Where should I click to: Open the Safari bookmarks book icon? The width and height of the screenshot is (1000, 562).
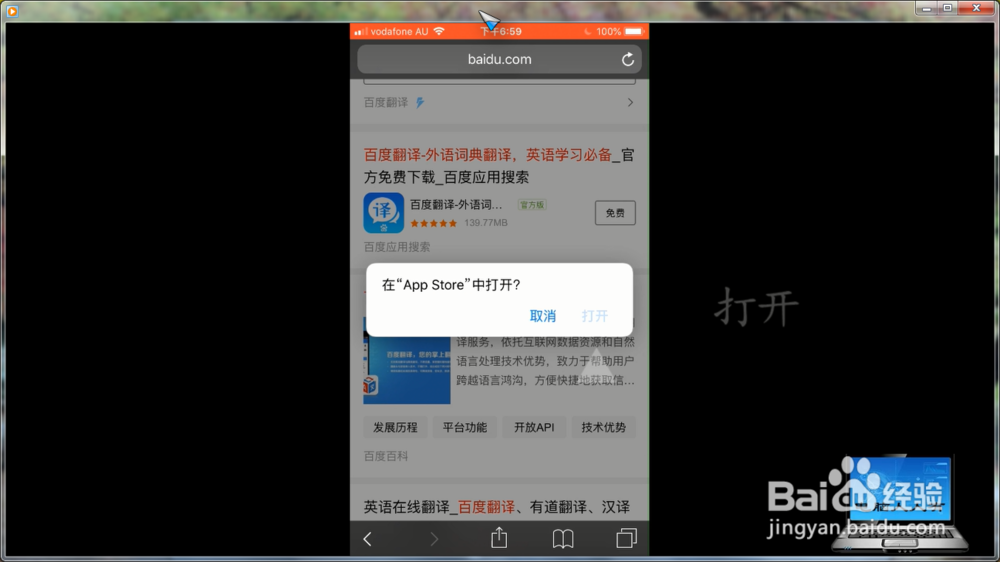pos(563,539)
